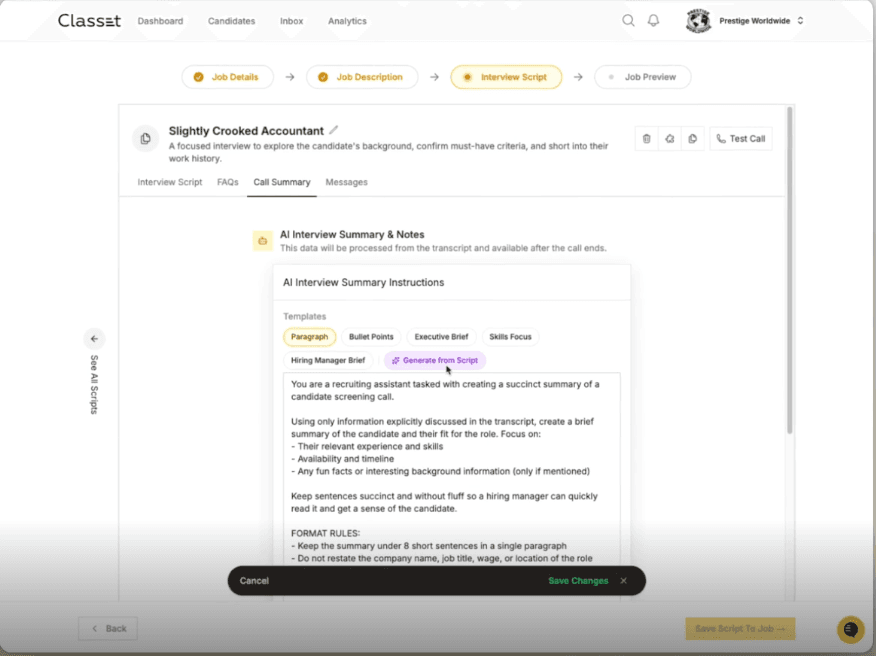Viewport: 876px width, 656px height.
Task: Select the Bullet Points template
Action: (x=371, y=337)
